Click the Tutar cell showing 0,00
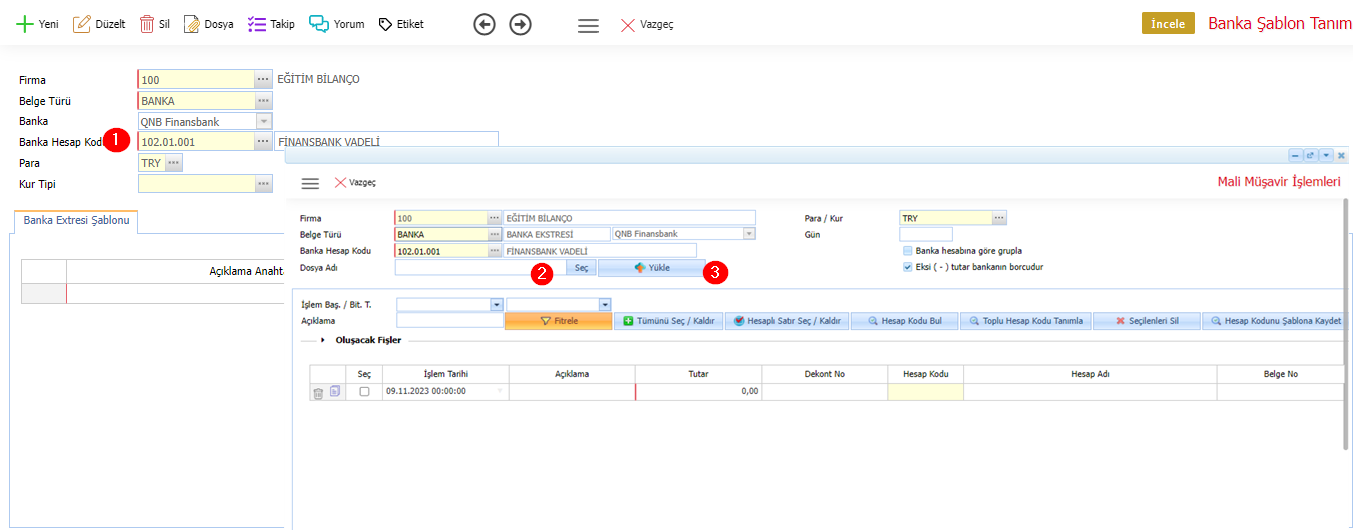This screenshot has width=1353, height=530. click(698, 392)
